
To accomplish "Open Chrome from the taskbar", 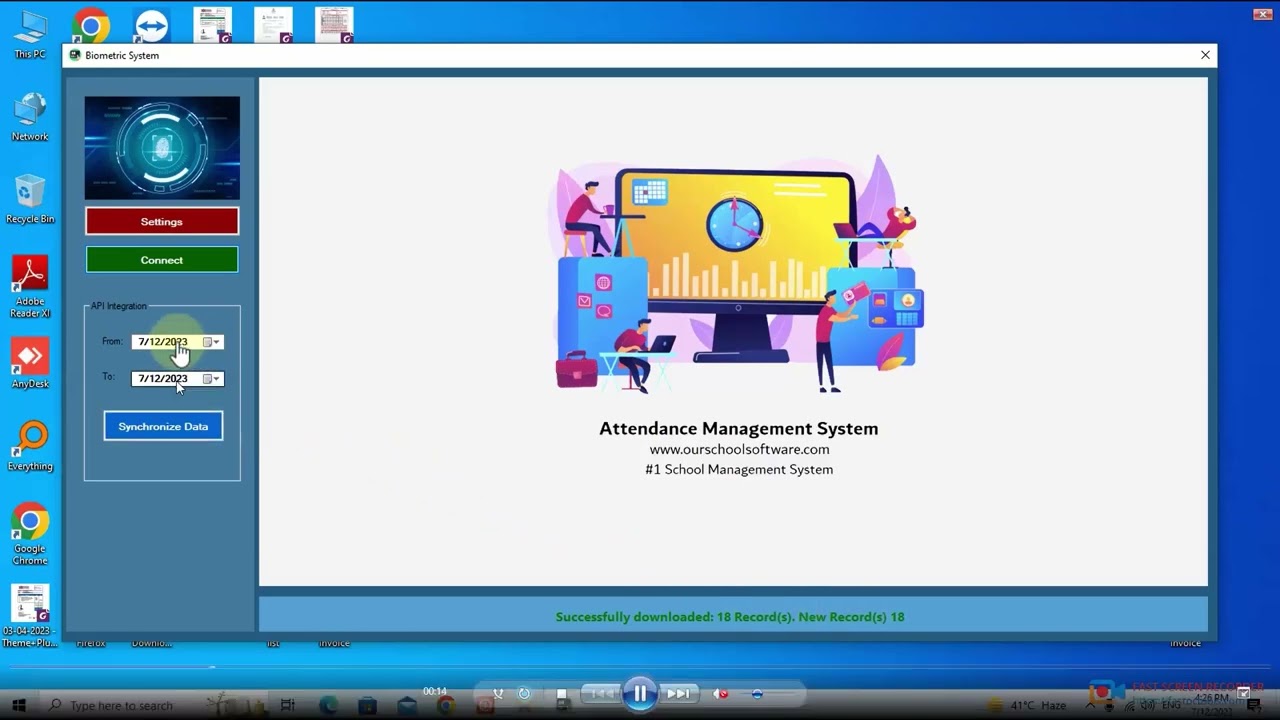I will [446, 706].
